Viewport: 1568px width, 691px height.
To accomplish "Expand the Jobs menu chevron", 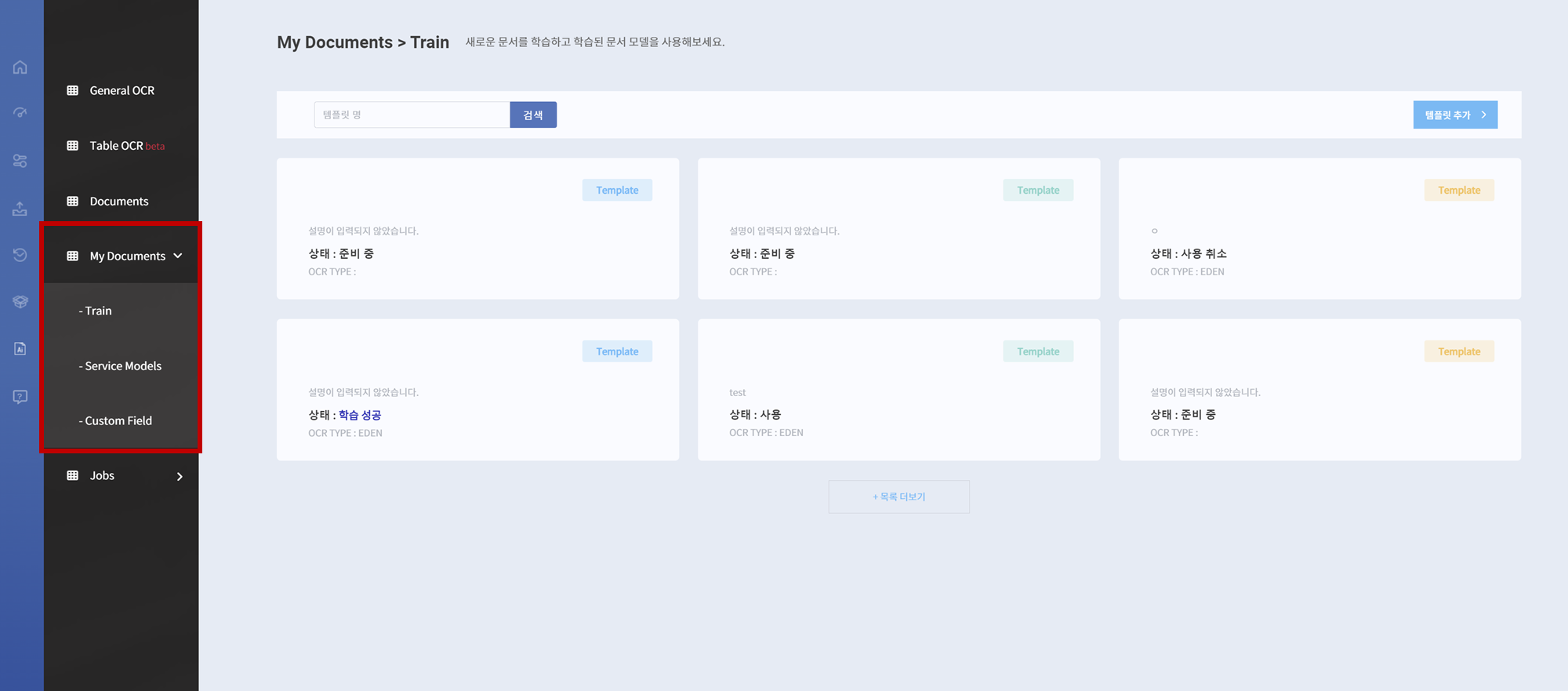I will coord(180,476).
